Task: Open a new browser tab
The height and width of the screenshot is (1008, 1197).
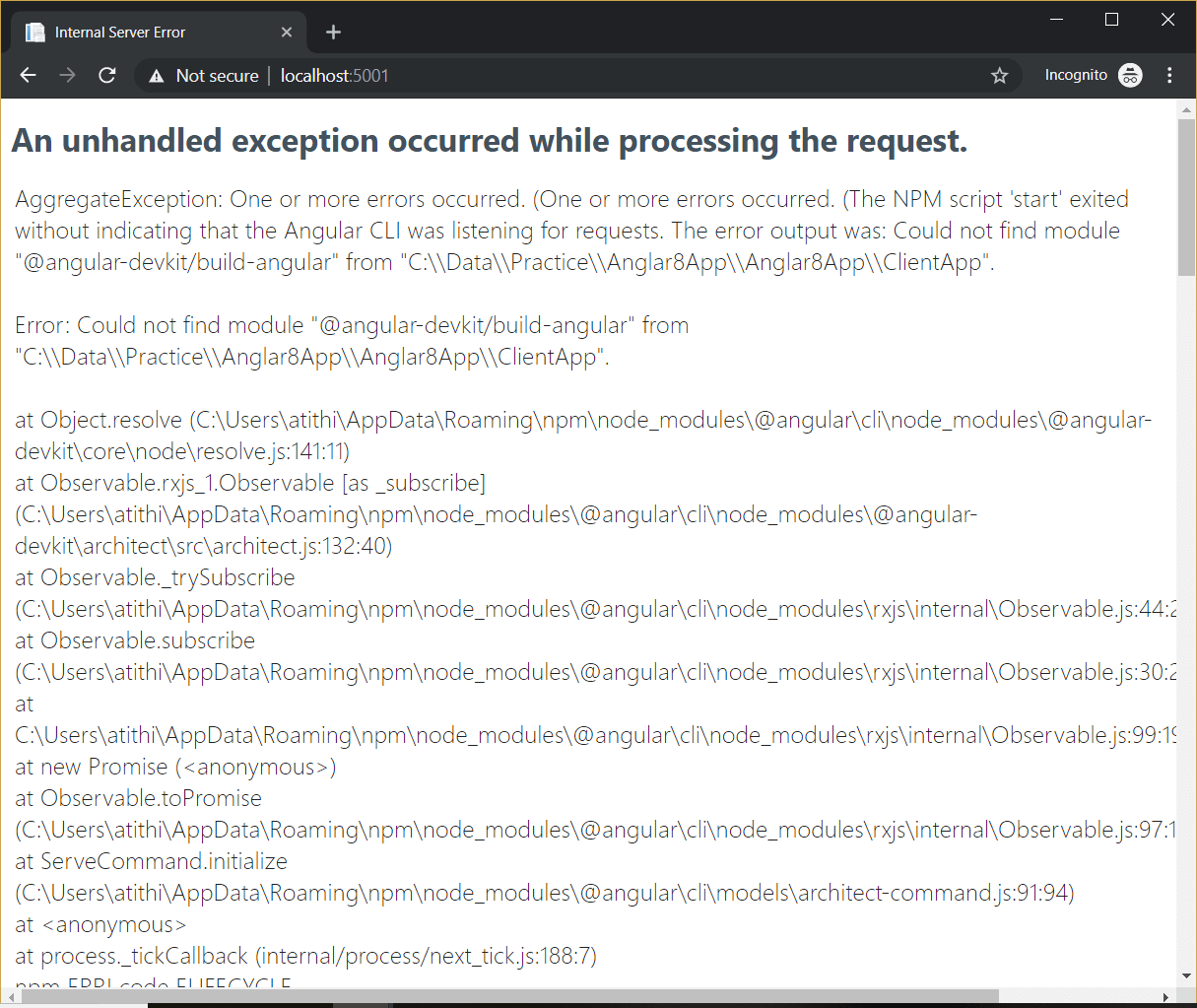Action: pos(332,32)
